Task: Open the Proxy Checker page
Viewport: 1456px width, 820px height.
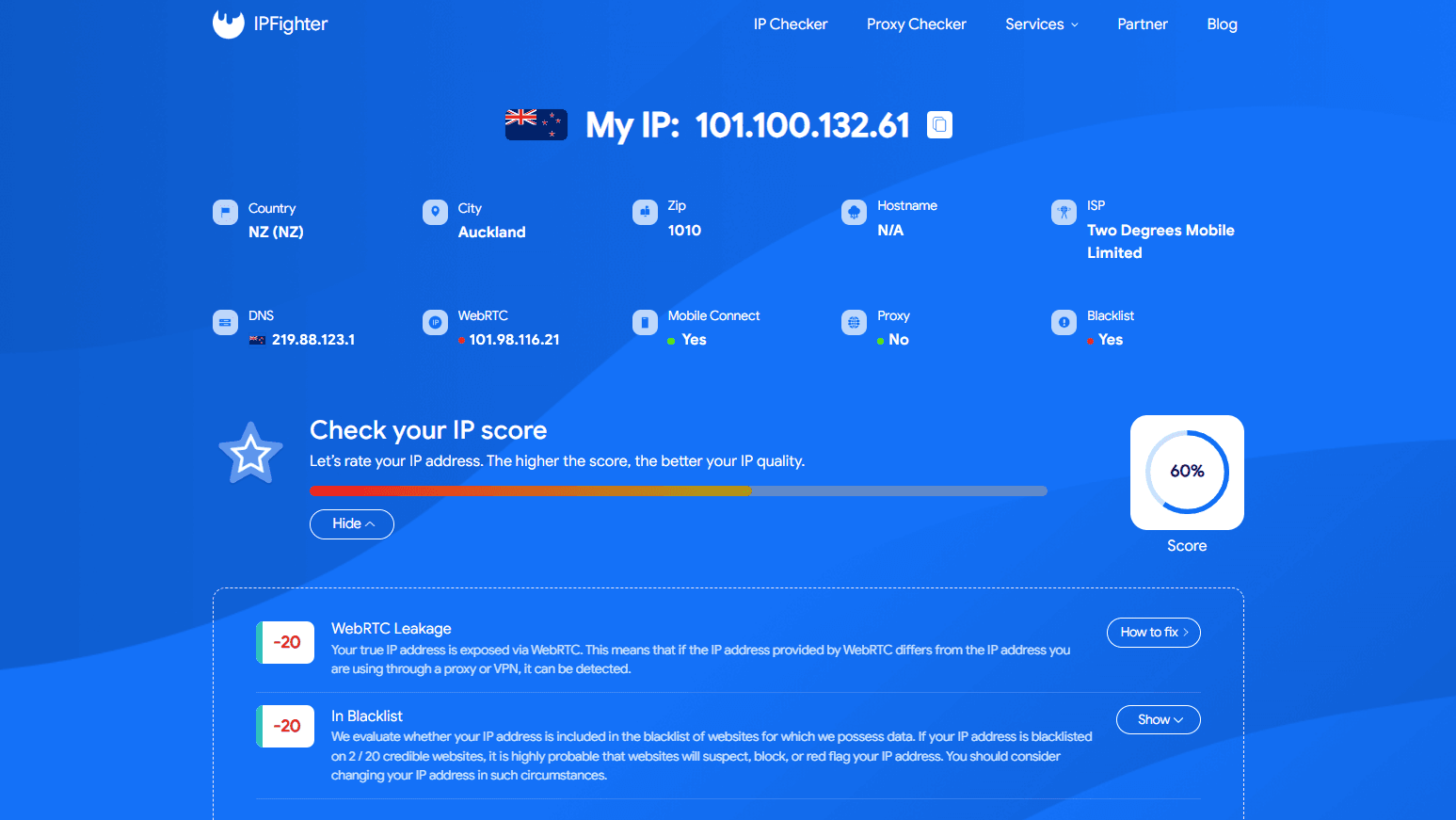Action: tap(917, 24)
